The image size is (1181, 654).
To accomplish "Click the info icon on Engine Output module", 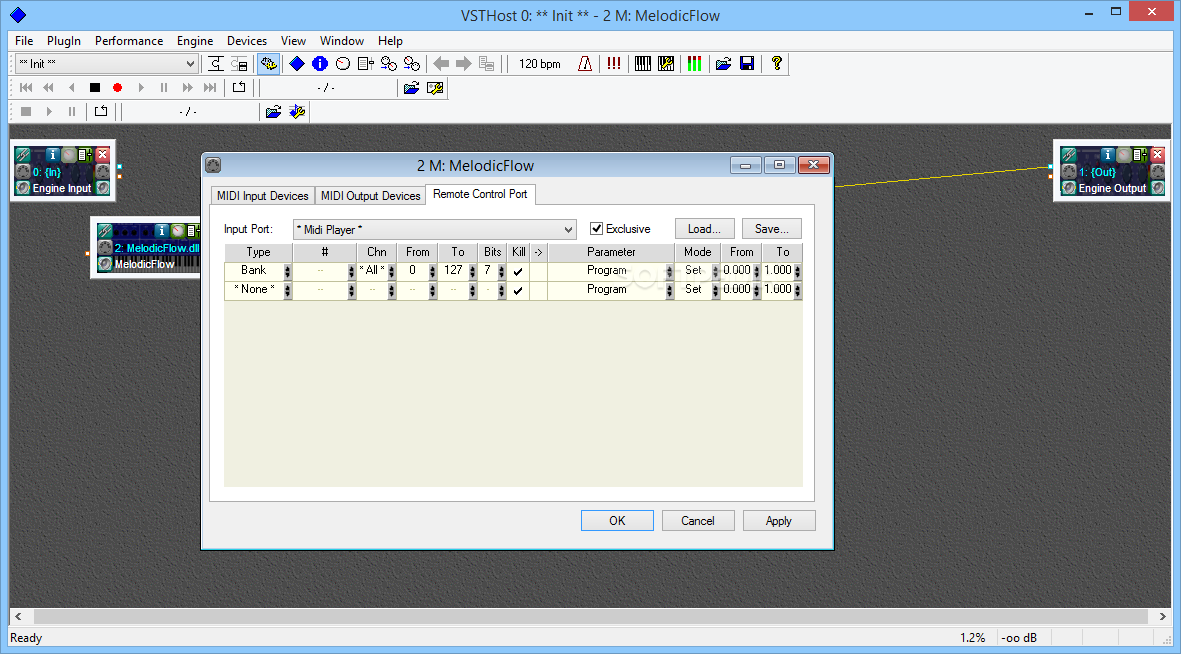I will coord(1106,154).
